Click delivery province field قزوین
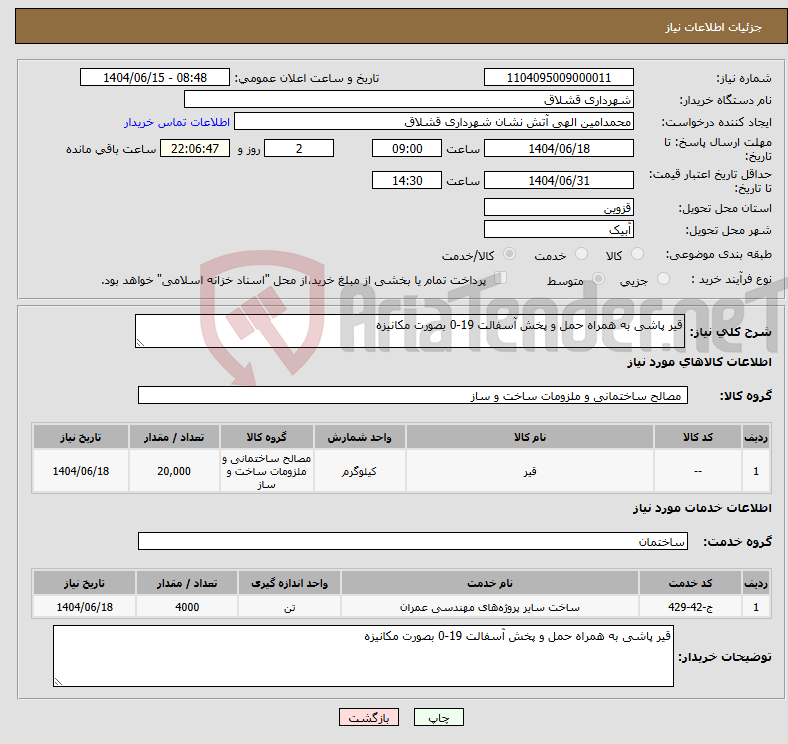This screenshot has width=788, height=744. point(558,207)
